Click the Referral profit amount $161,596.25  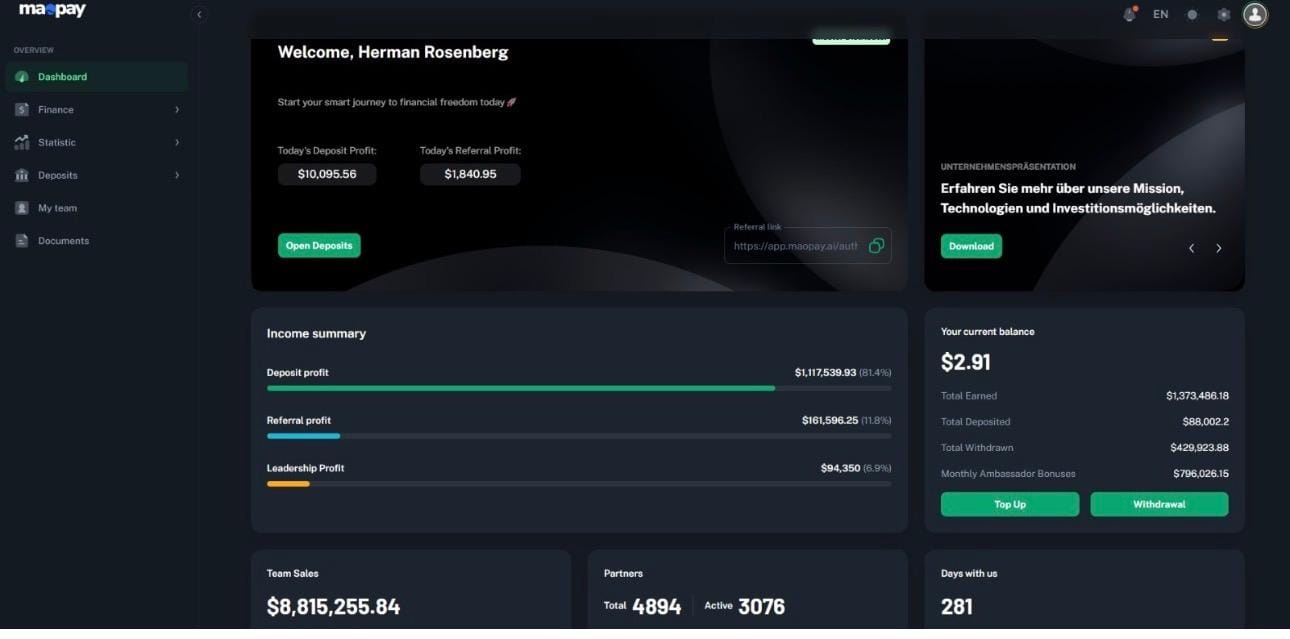(829, 420)
